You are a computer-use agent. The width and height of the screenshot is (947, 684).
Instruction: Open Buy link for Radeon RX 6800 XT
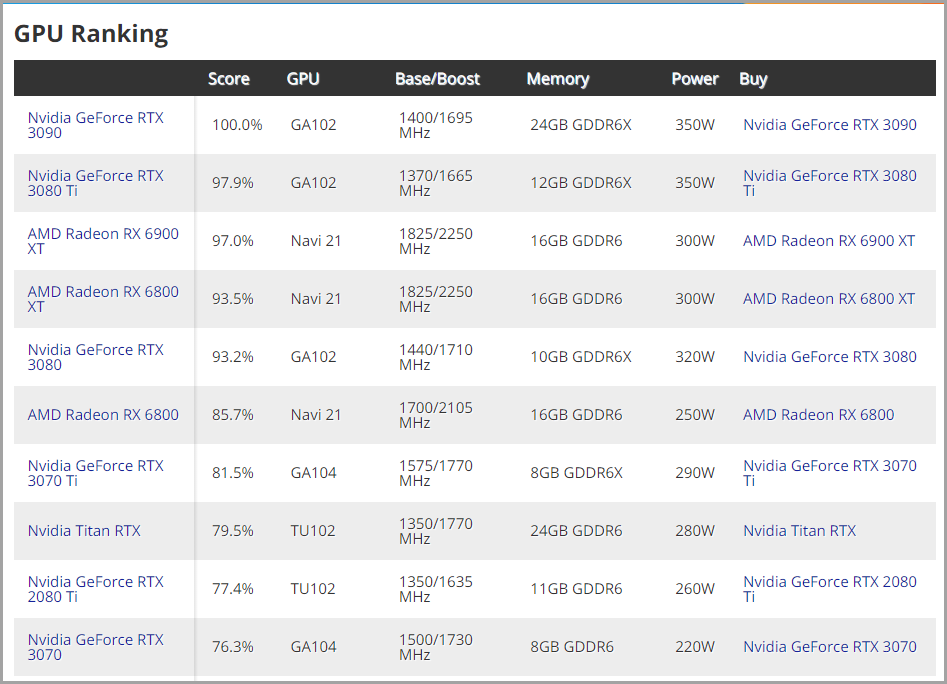(x=828, y=299)
